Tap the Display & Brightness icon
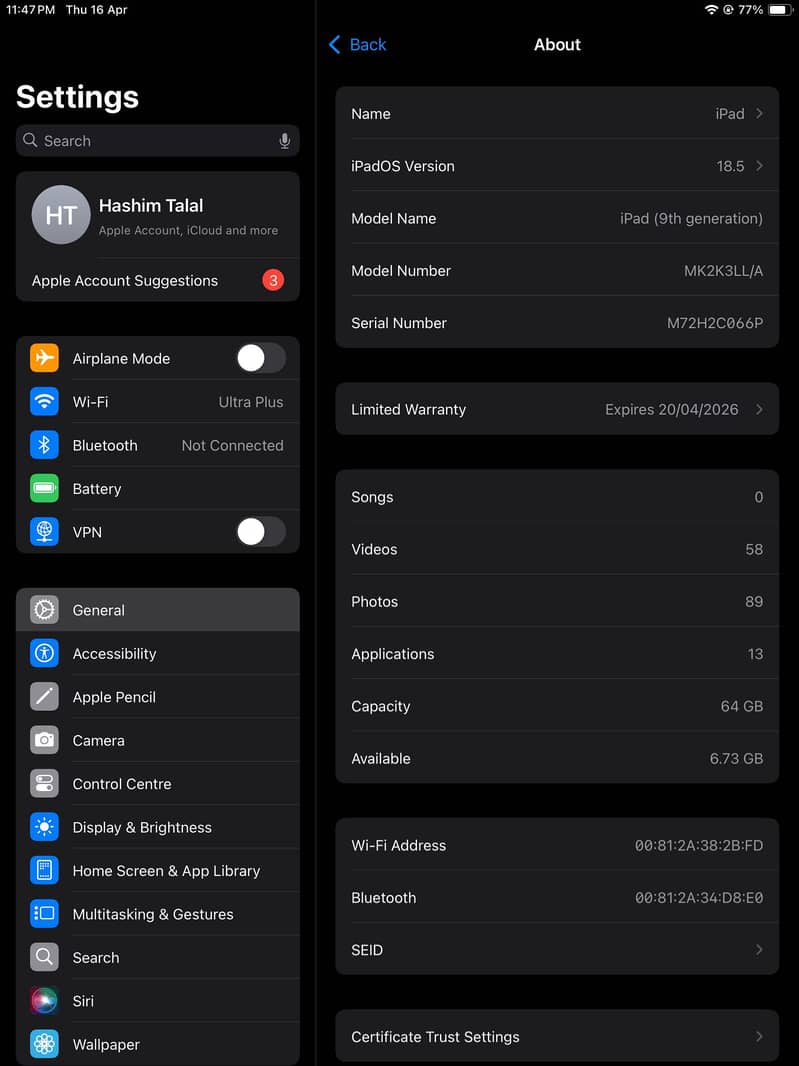The width and height of the screenshot is (799, 1066). (x=44, y=827)
